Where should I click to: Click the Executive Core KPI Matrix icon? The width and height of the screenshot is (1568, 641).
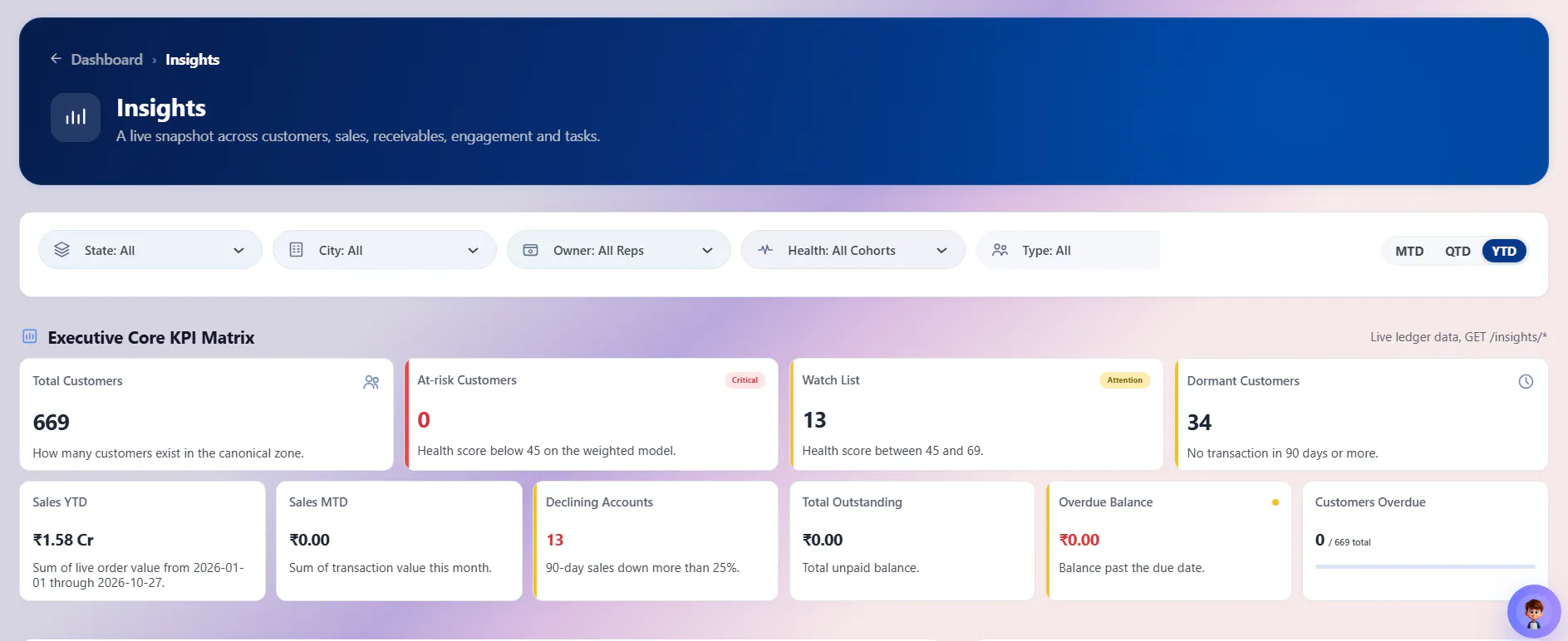[x=30, y=336]
